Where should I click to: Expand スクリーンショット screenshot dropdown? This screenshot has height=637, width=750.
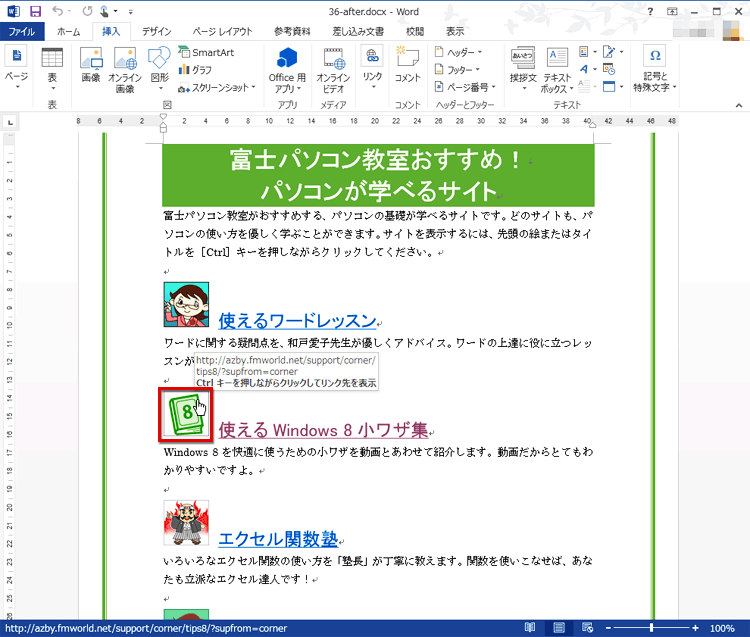click(254, 87)
